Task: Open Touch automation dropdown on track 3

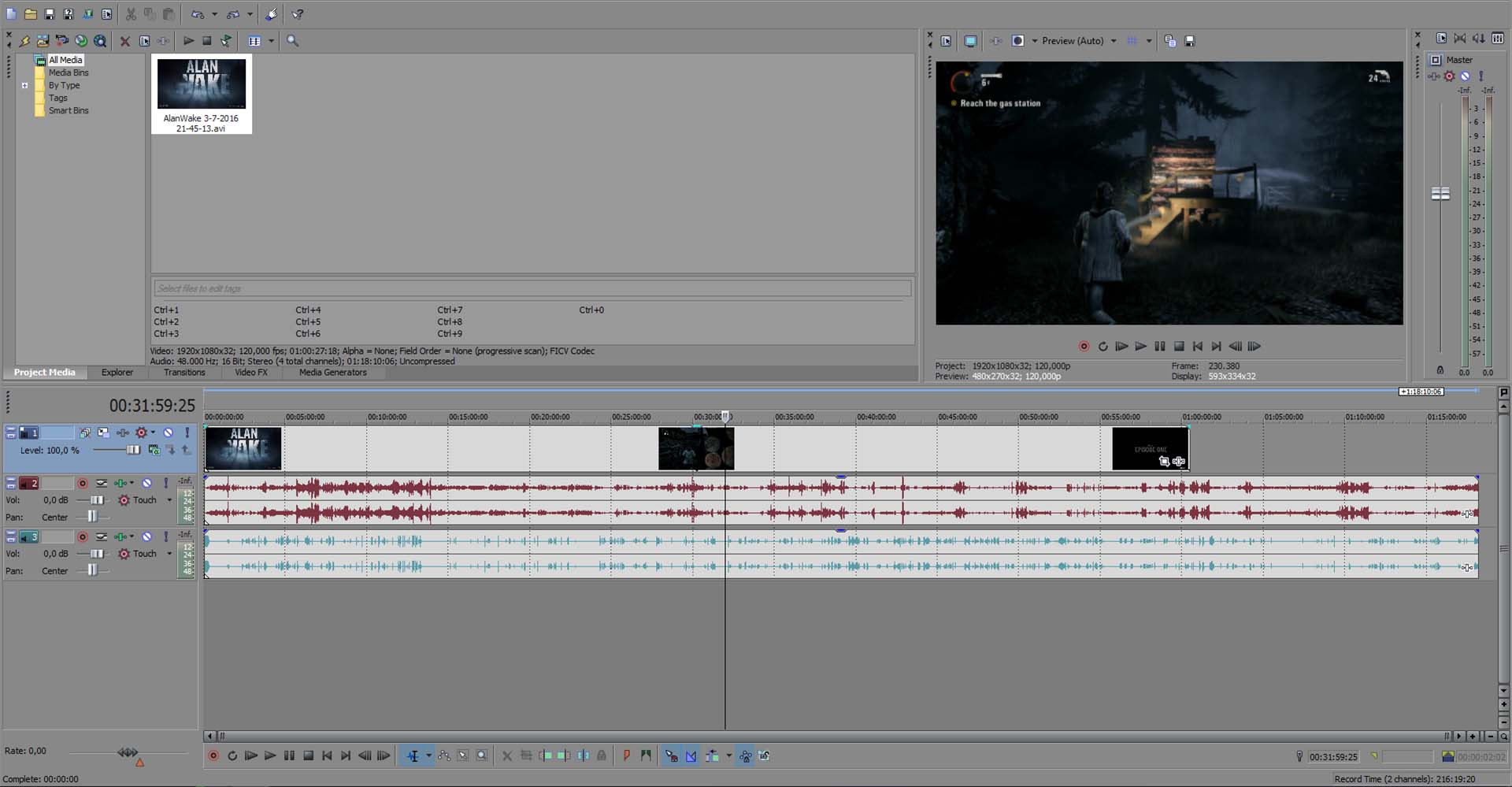Action: pyautogui.click(x=169, y=554)
